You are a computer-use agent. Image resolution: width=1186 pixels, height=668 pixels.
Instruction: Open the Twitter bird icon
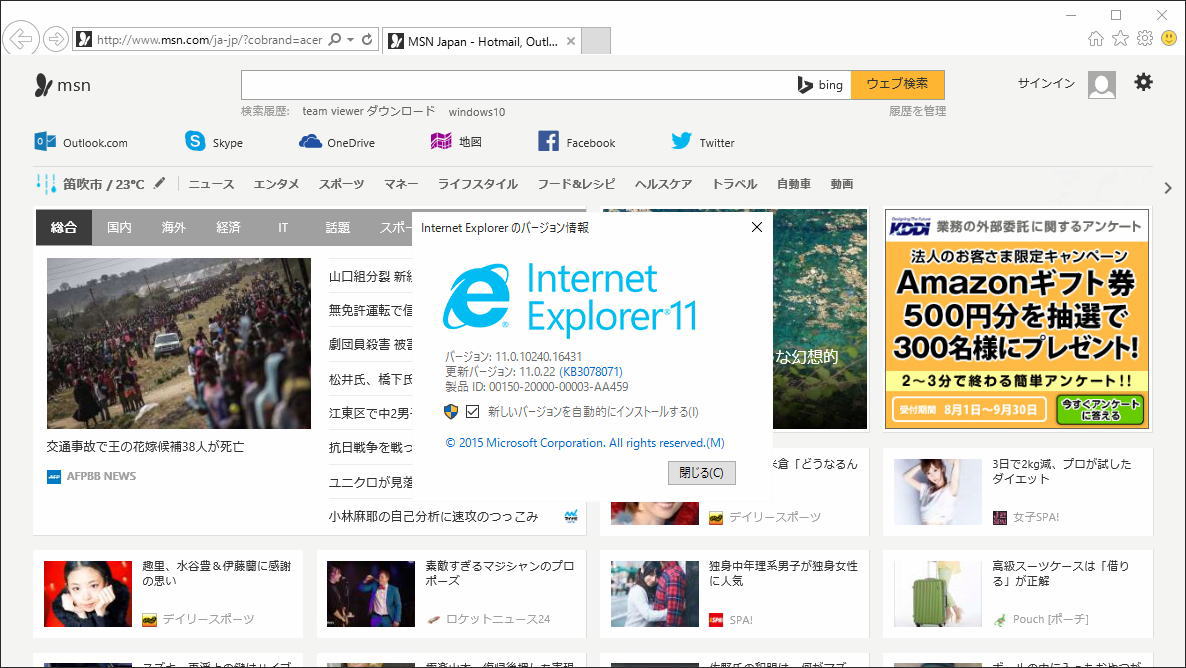coord(681,141)
